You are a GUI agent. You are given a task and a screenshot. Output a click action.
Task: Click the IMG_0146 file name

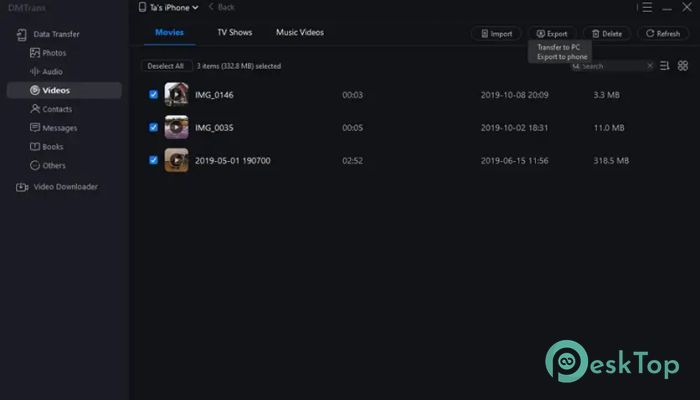pyautogui.click(x=214, y=95)
